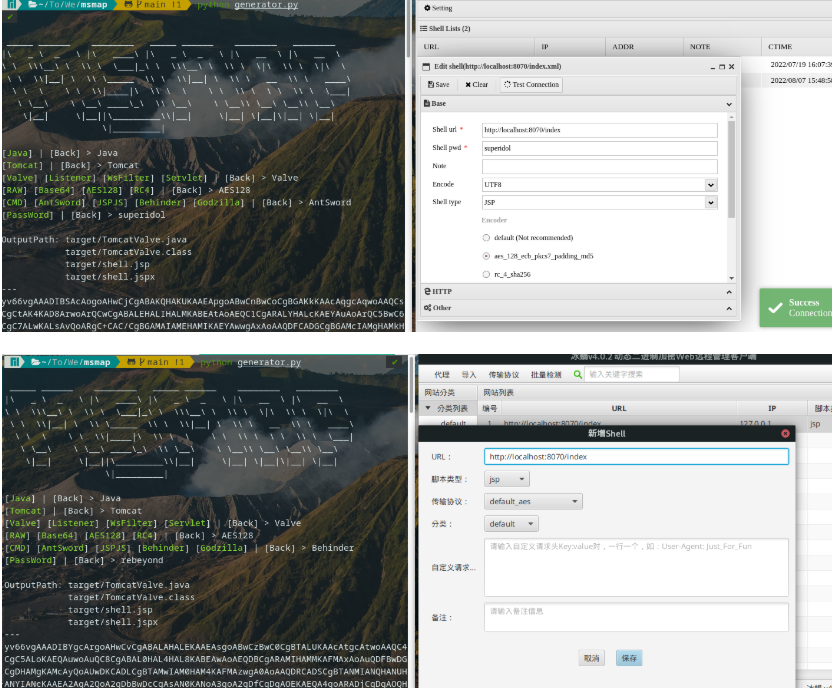
Task: Open the default_aes transmission protocol dropdown
Action: point(532,501)
